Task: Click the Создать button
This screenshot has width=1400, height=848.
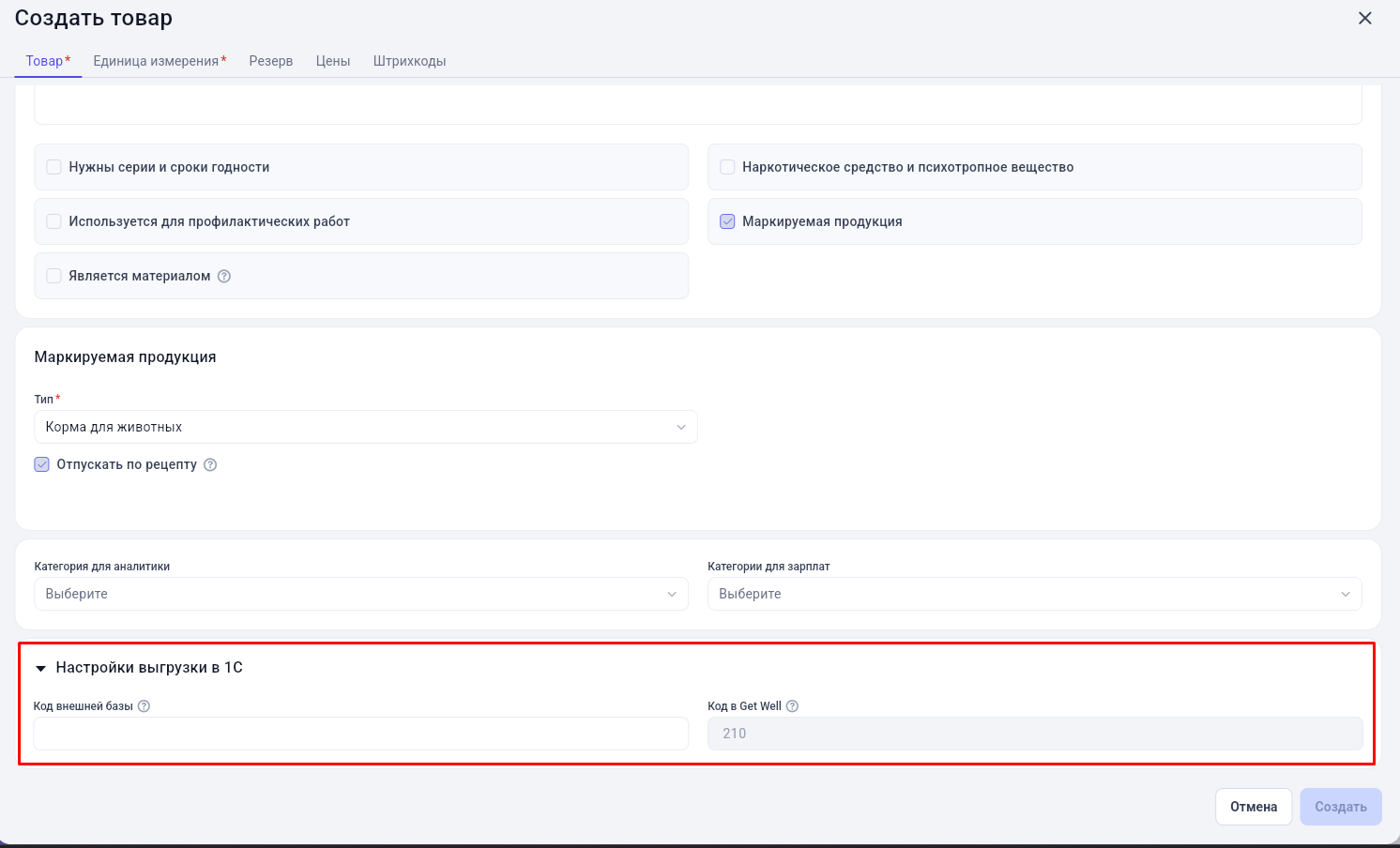Action: click(x=1341, y=807)
